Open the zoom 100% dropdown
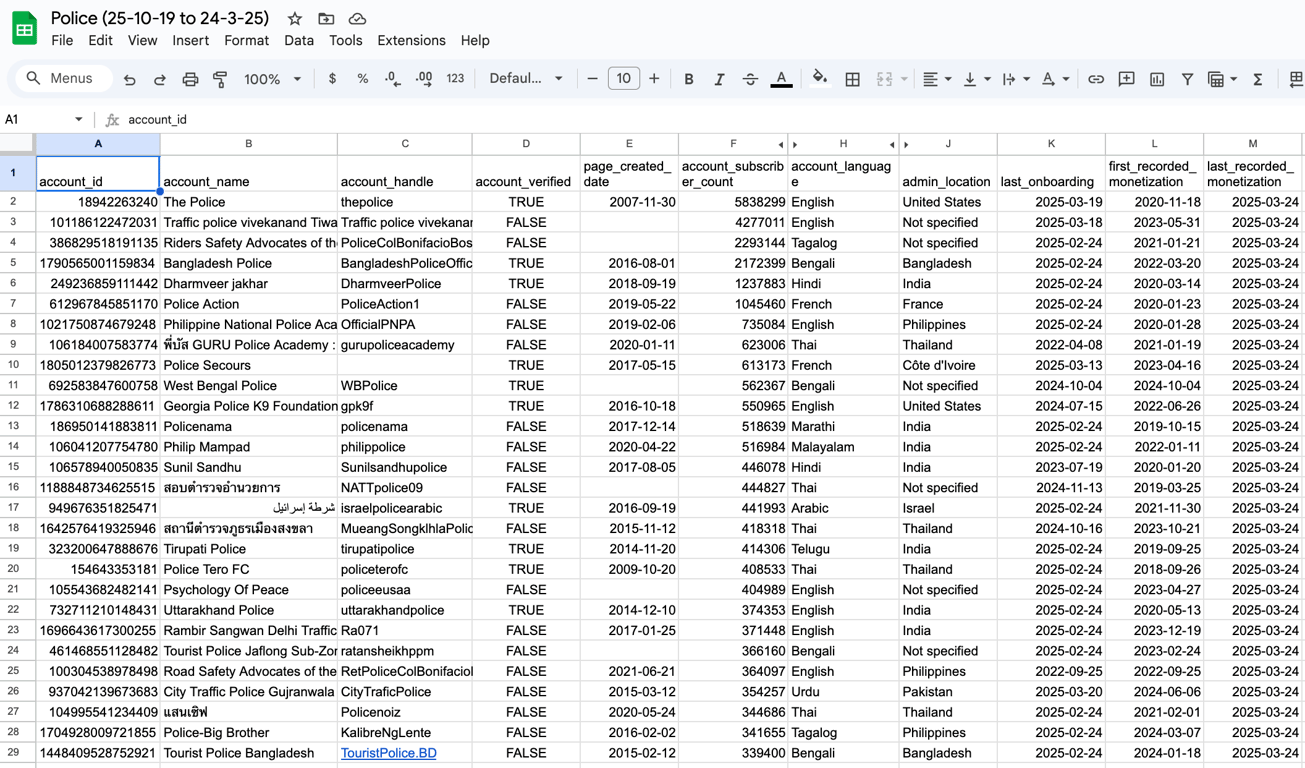 (272, 79)
